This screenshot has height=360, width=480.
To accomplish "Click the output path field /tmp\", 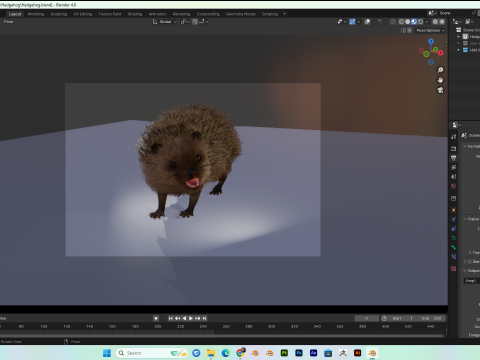I will tap(472, 281).
